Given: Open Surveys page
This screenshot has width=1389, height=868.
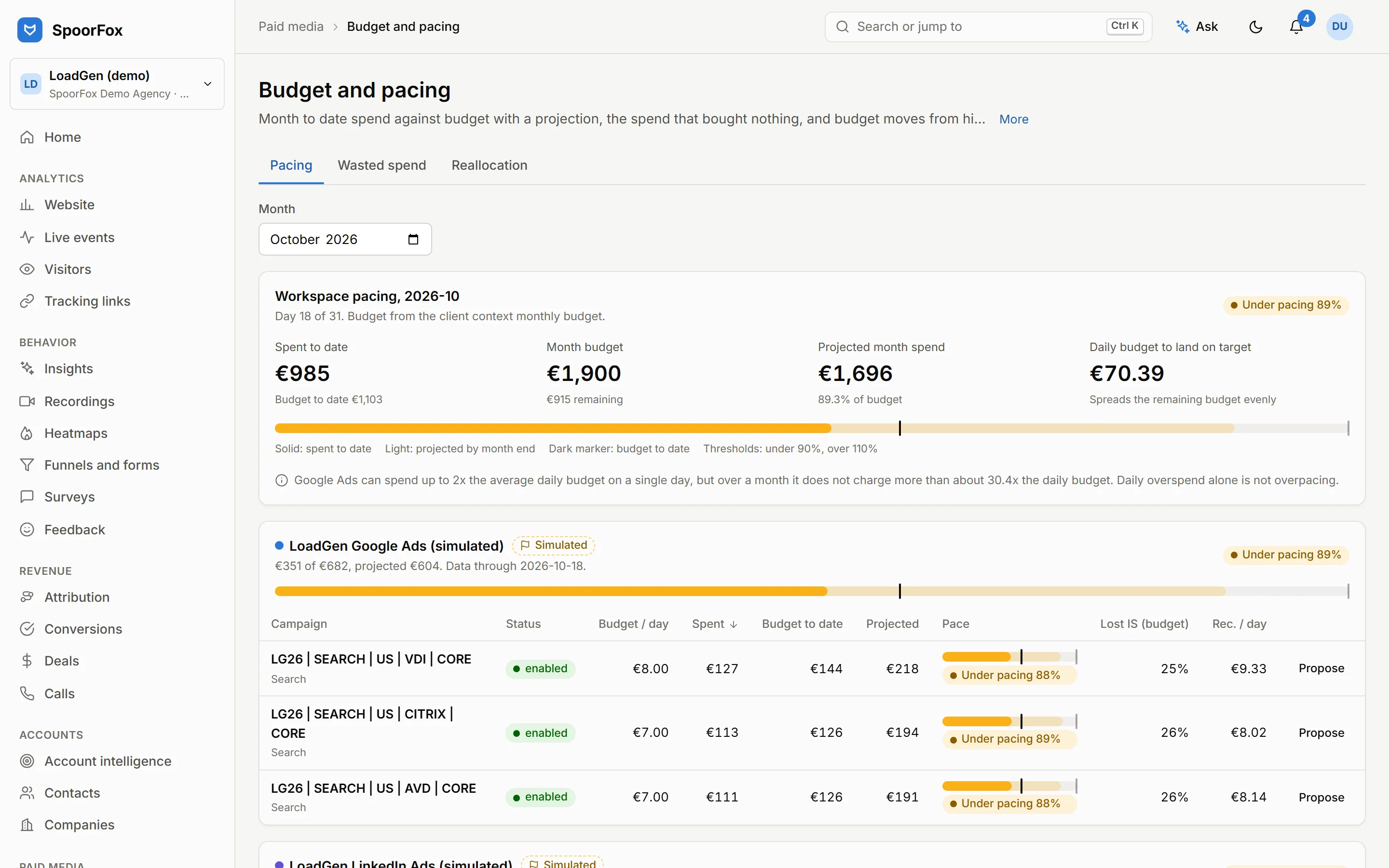Looking at the screenshot, I should tap(117, 497).
